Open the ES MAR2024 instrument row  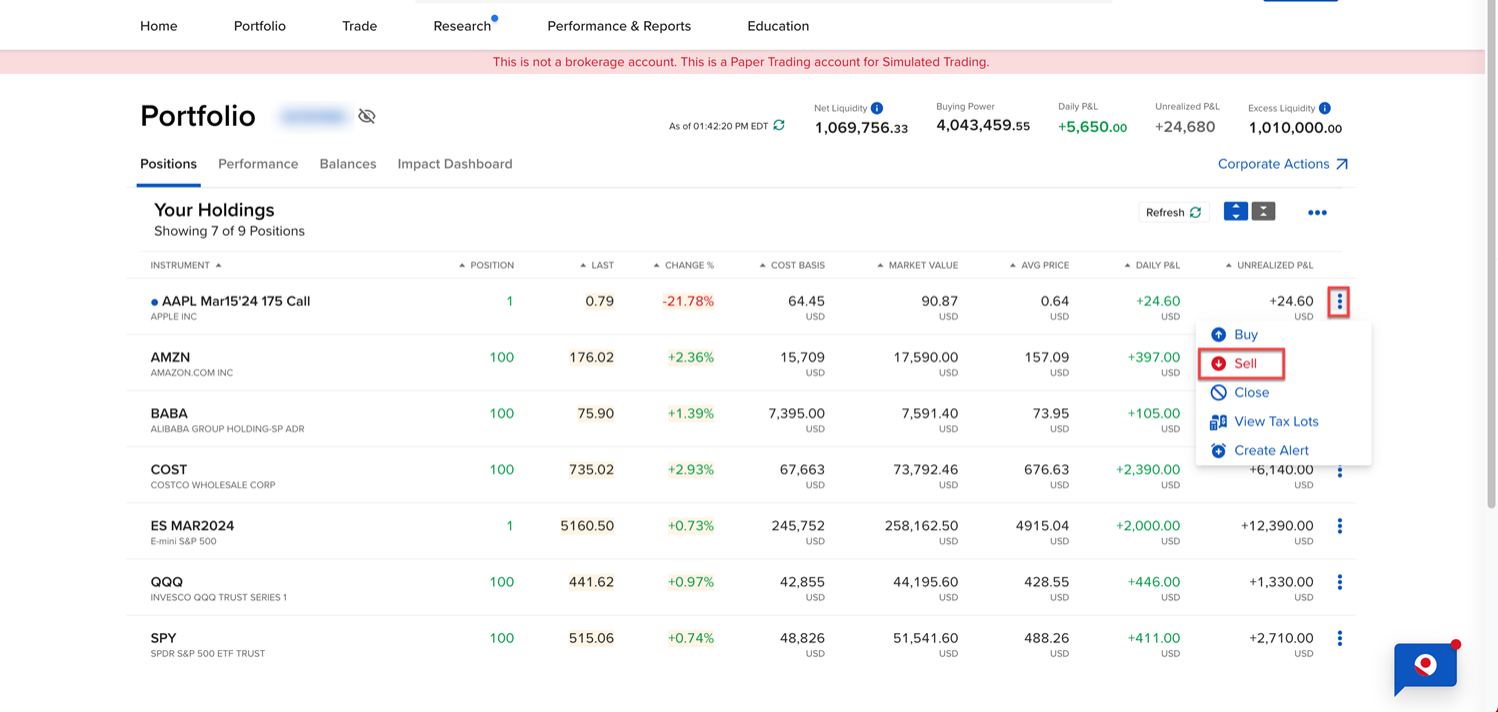192,525
